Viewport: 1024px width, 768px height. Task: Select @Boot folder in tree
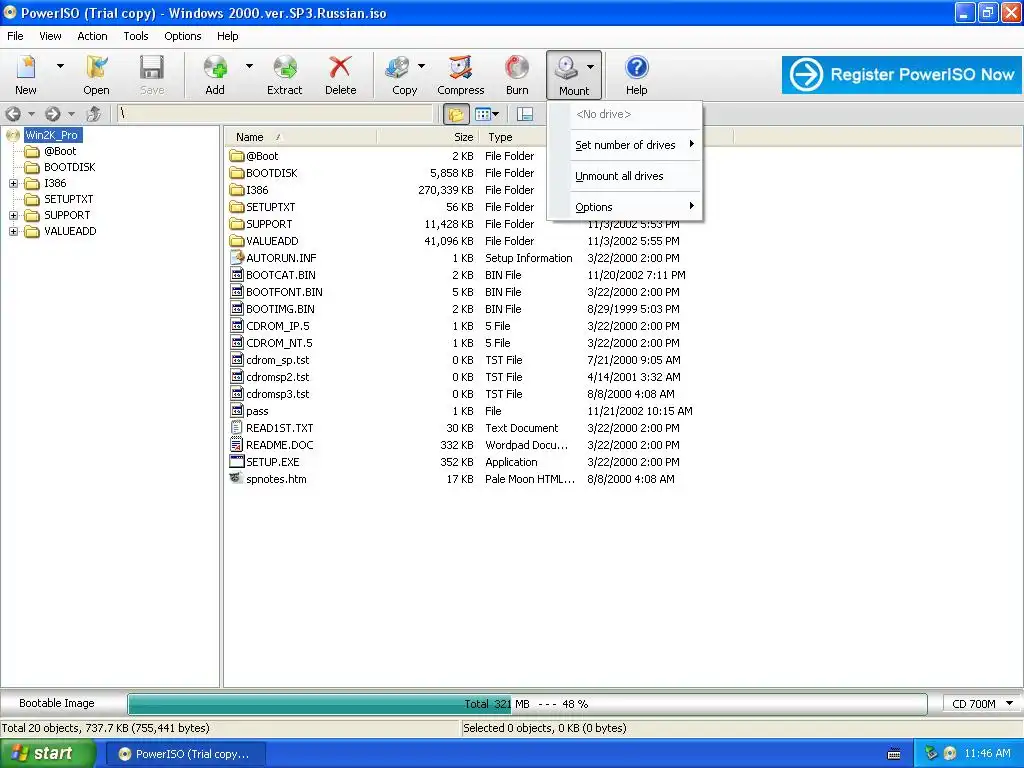click(59, 151)
